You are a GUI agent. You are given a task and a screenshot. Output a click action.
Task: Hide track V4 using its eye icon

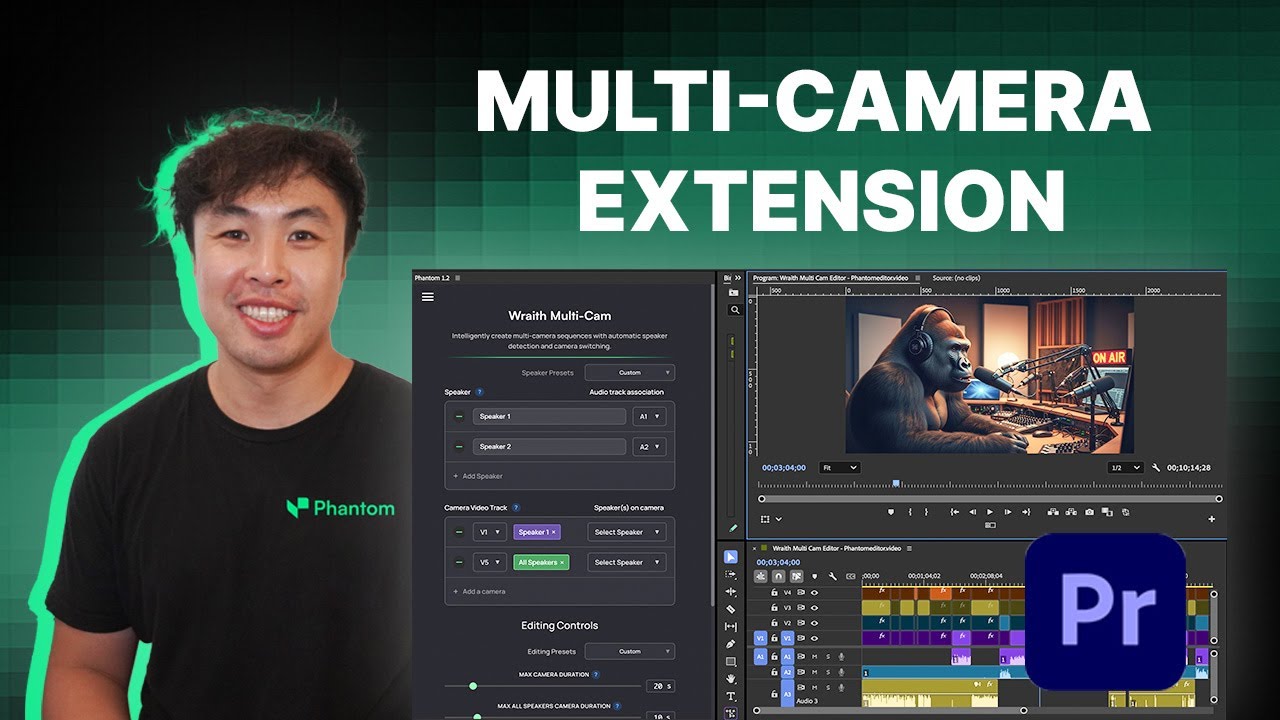[x=815, y=593]
